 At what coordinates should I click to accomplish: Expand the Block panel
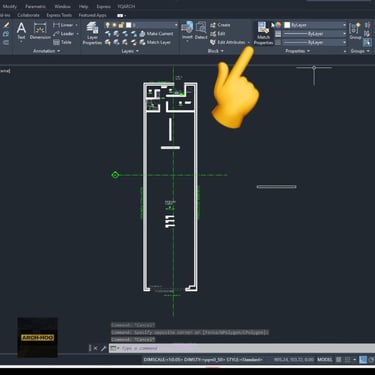pyautogui.click(x=215, y=51)
